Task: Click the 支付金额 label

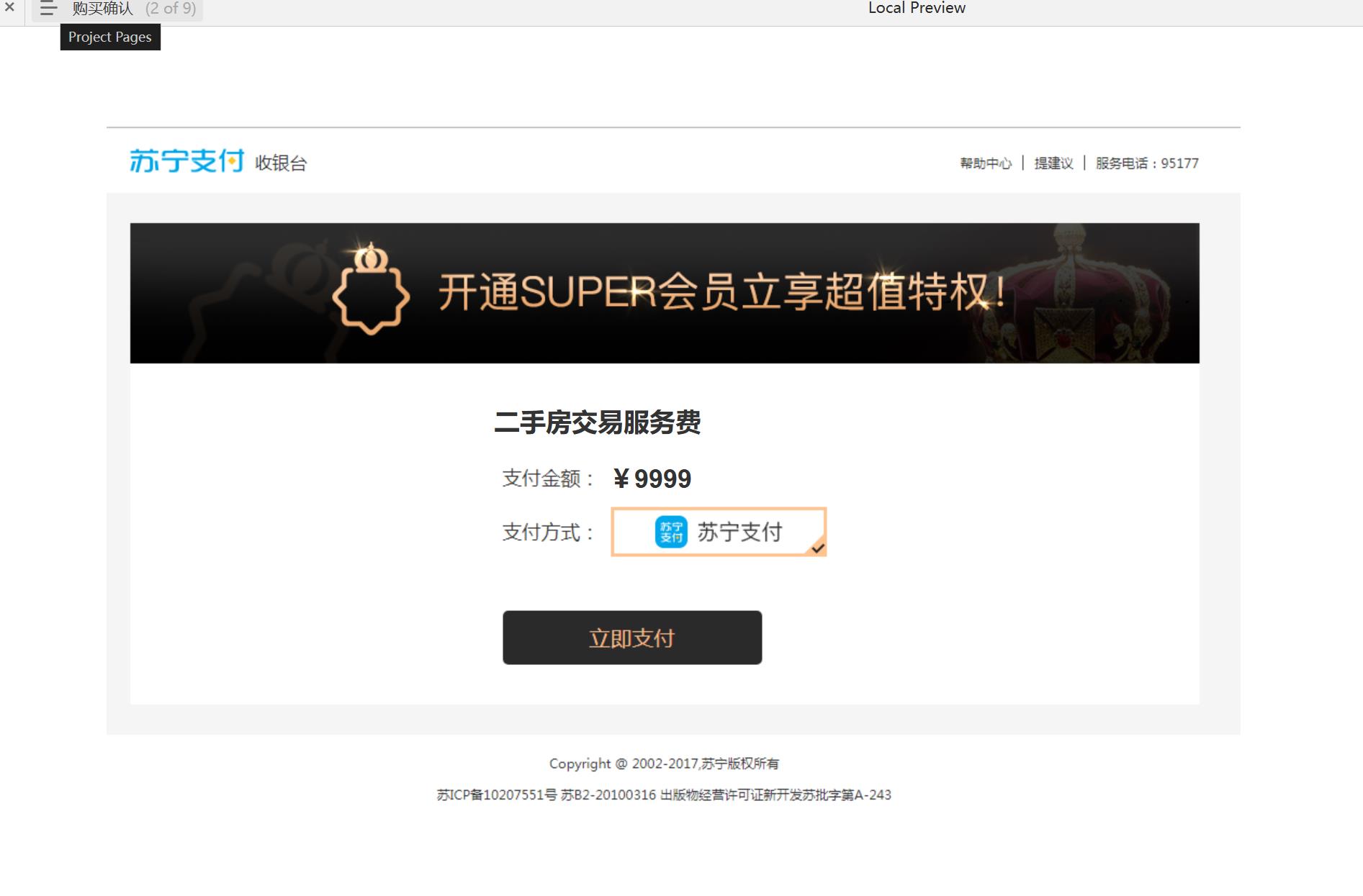Action: 549,479
